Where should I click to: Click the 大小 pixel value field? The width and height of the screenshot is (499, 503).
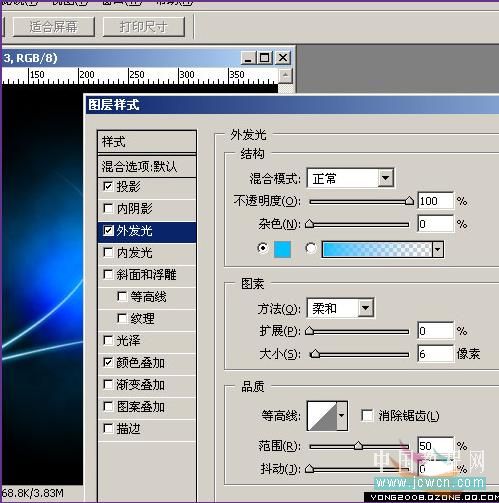coord(435,354)
